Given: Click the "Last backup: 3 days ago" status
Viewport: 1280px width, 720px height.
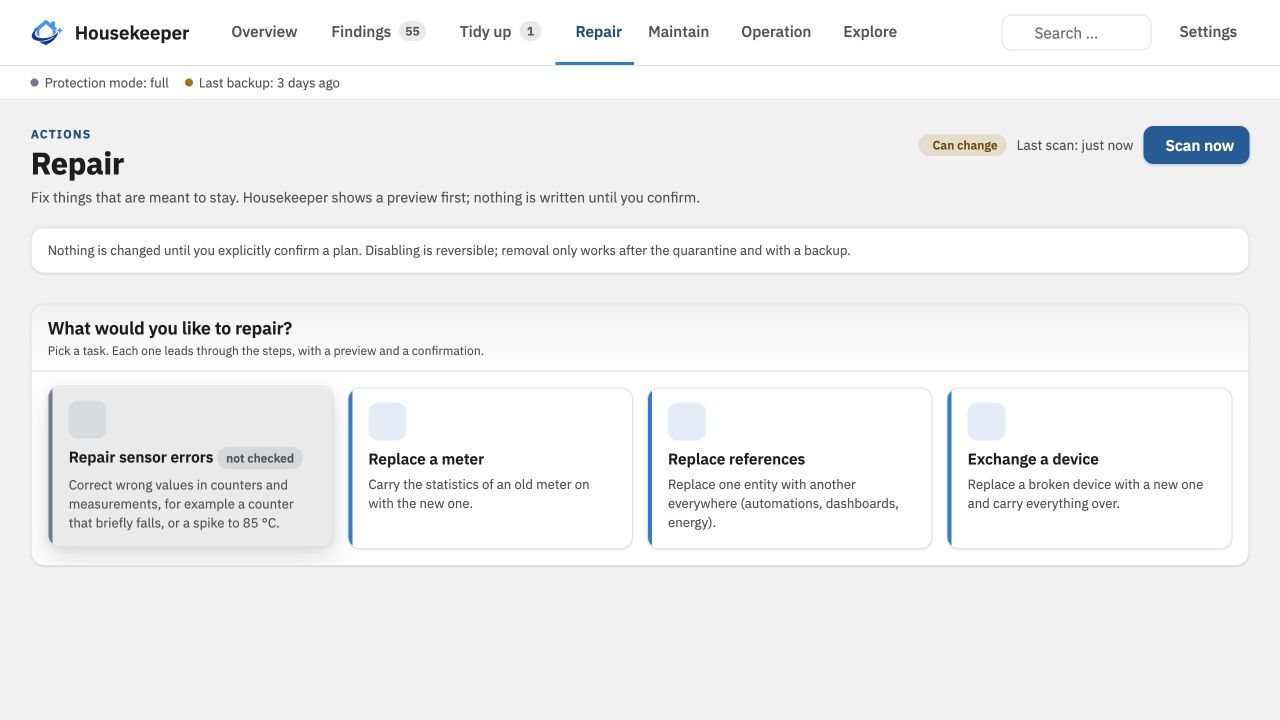Looking at the screenshot, I should [x=262, y=83].
